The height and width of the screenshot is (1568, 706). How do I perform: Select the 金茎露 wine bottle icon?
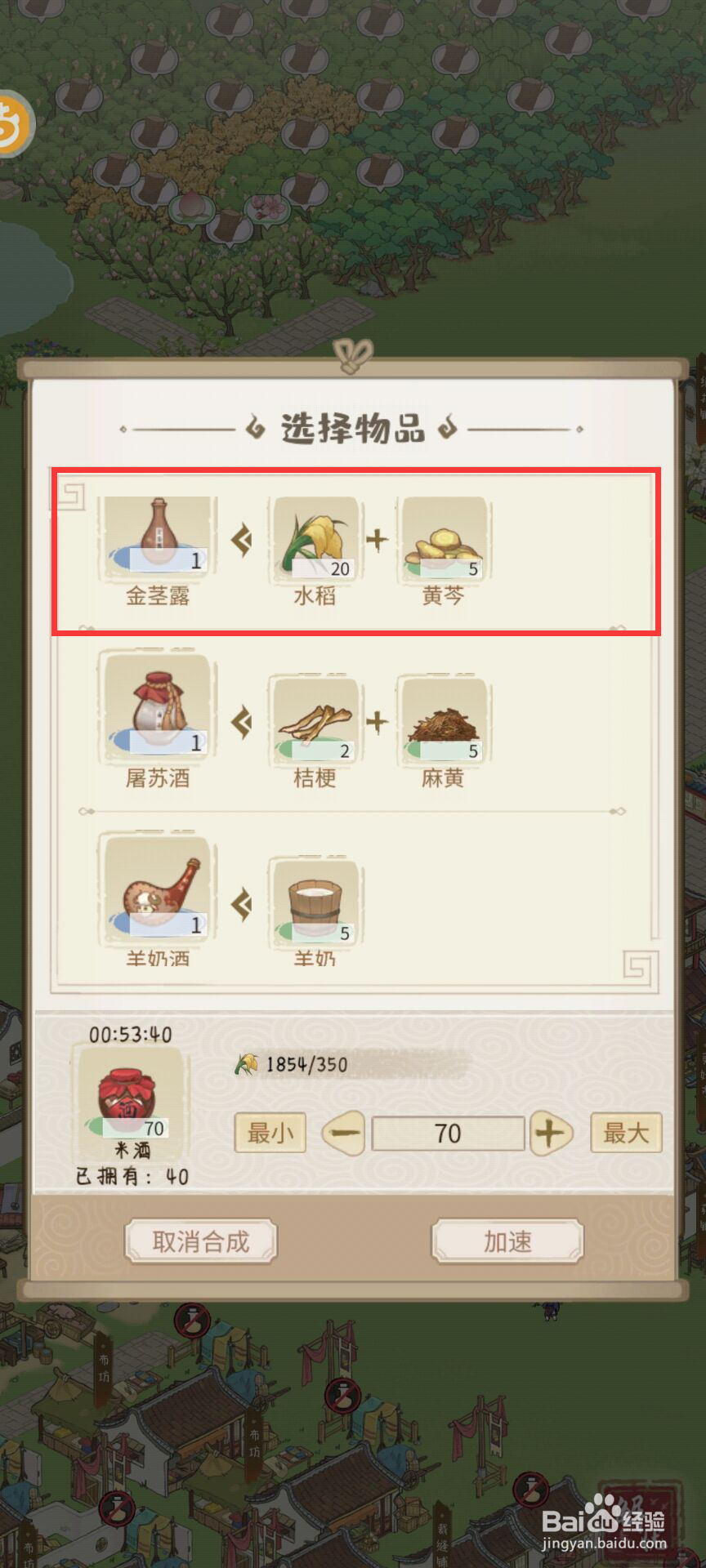coord(158,537)
